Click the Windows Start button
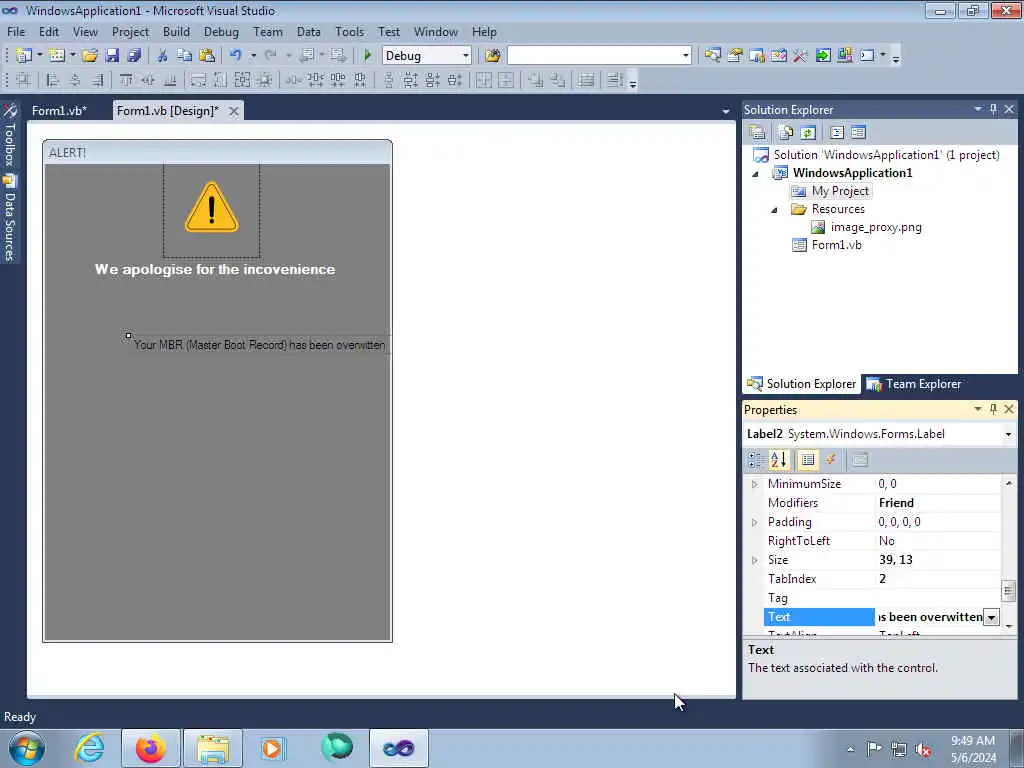The image size is (1024, 768). (x=26, y=748)
